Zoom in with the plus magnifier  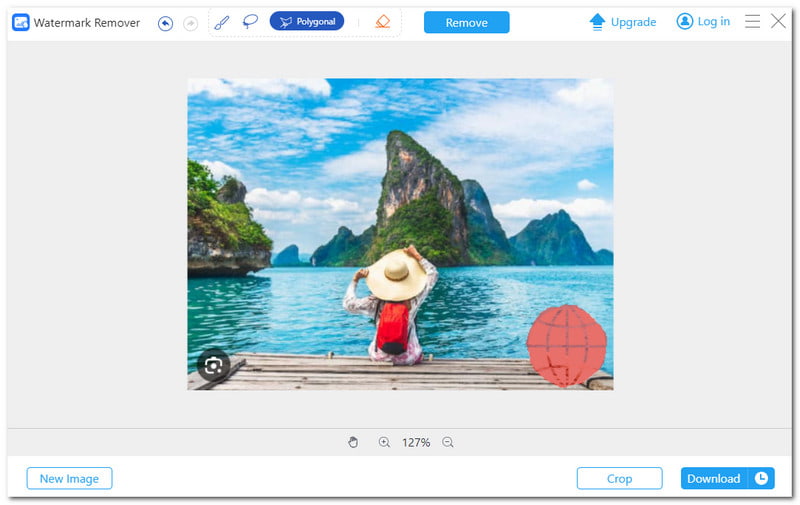384,442
